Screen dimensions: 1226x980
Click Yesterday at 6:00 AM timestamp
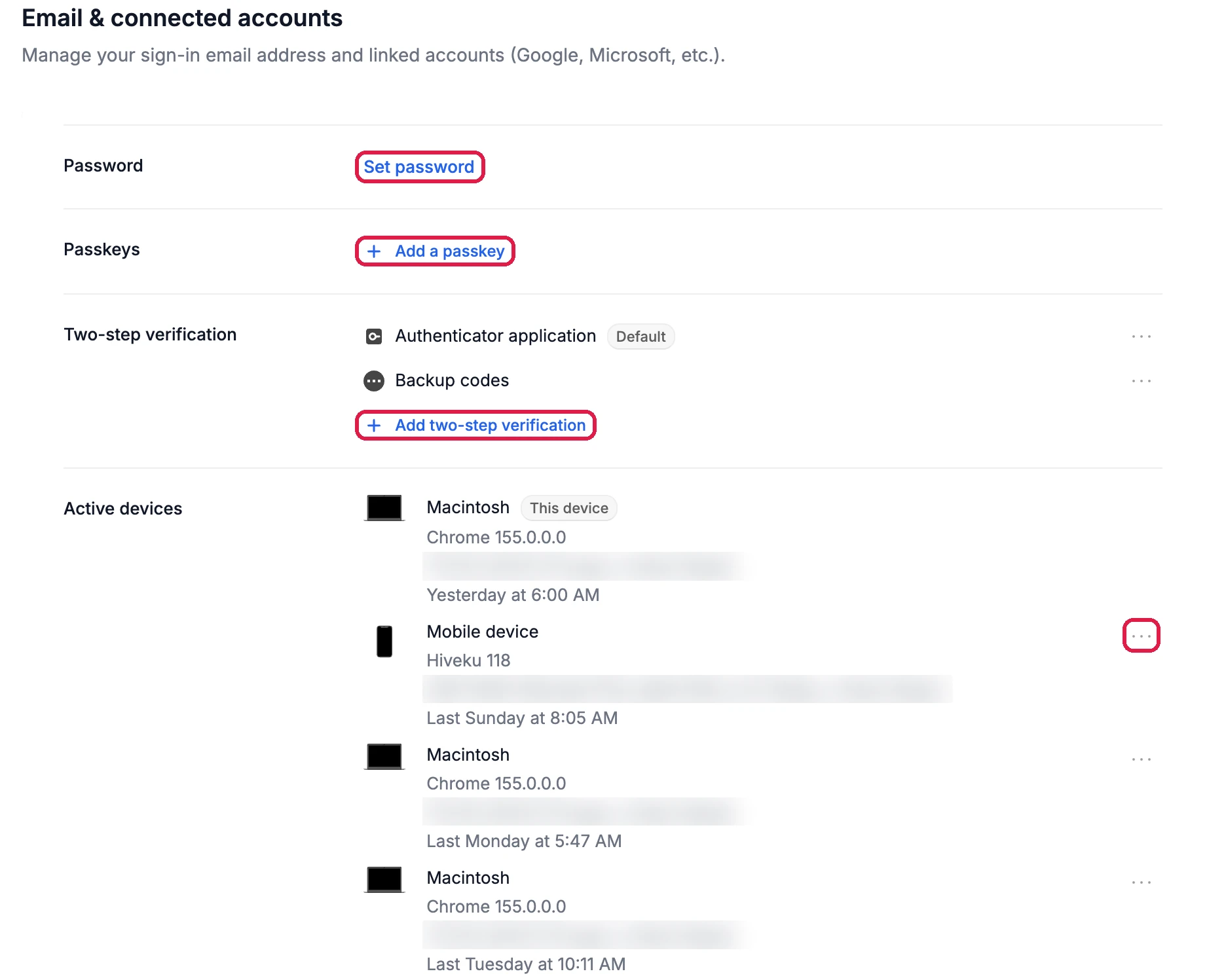513,595
